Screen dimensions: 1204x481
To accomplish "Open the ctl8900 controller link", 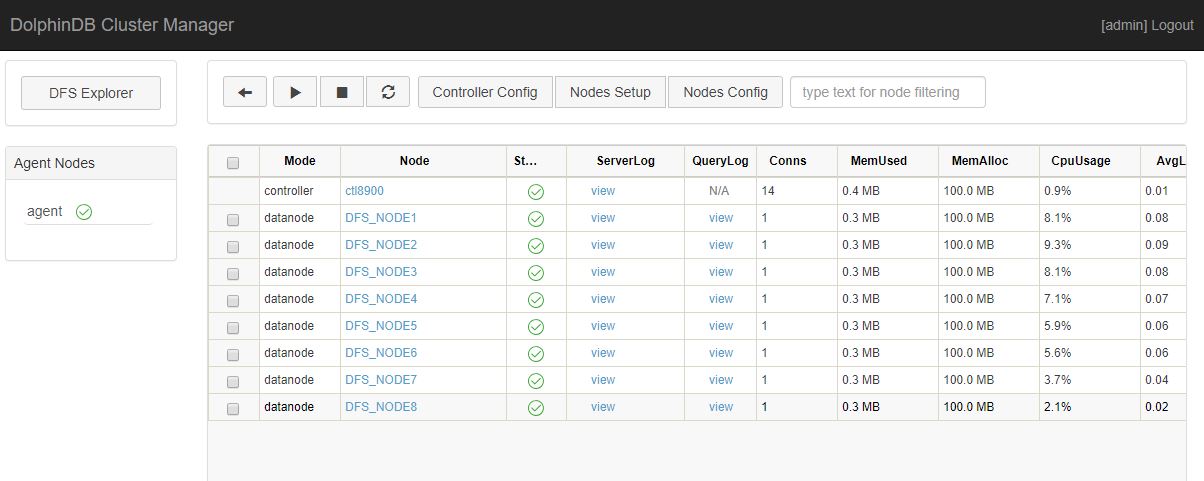I will pos(364,190).
